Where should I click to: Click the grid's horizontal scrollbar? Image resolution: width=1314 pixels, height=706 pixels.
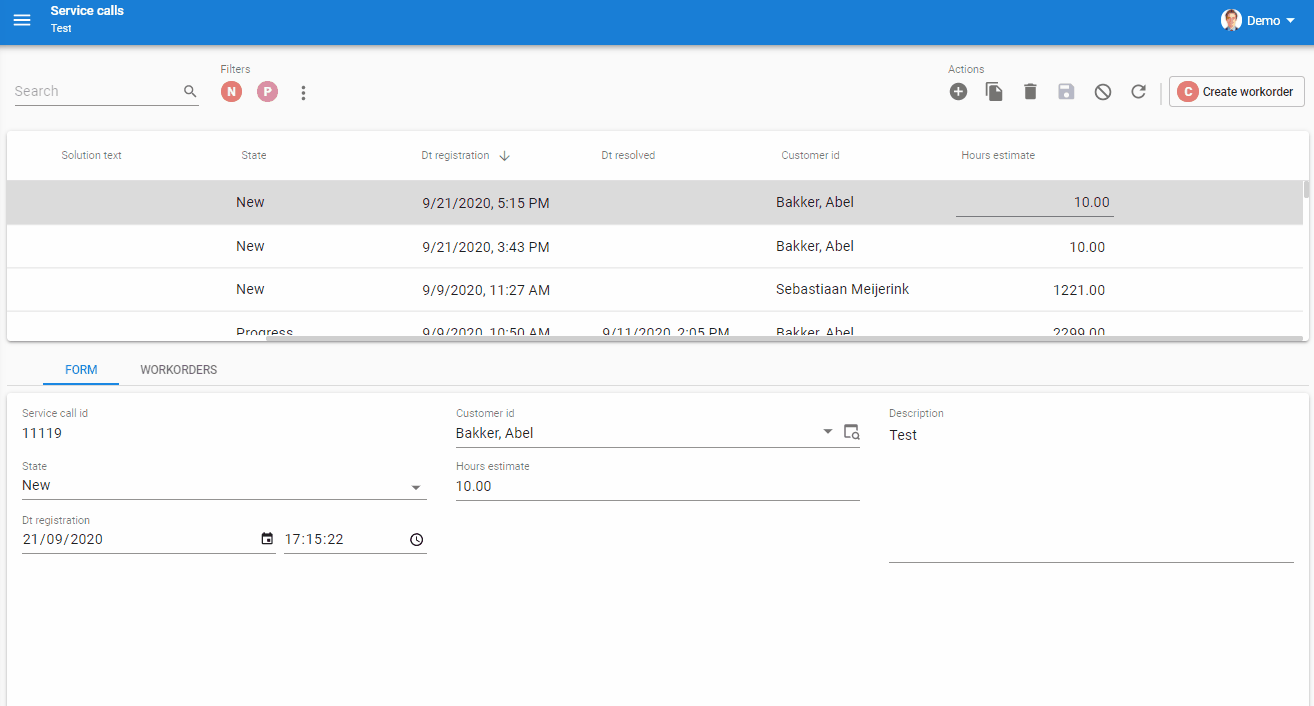click(x=784, y=338)
